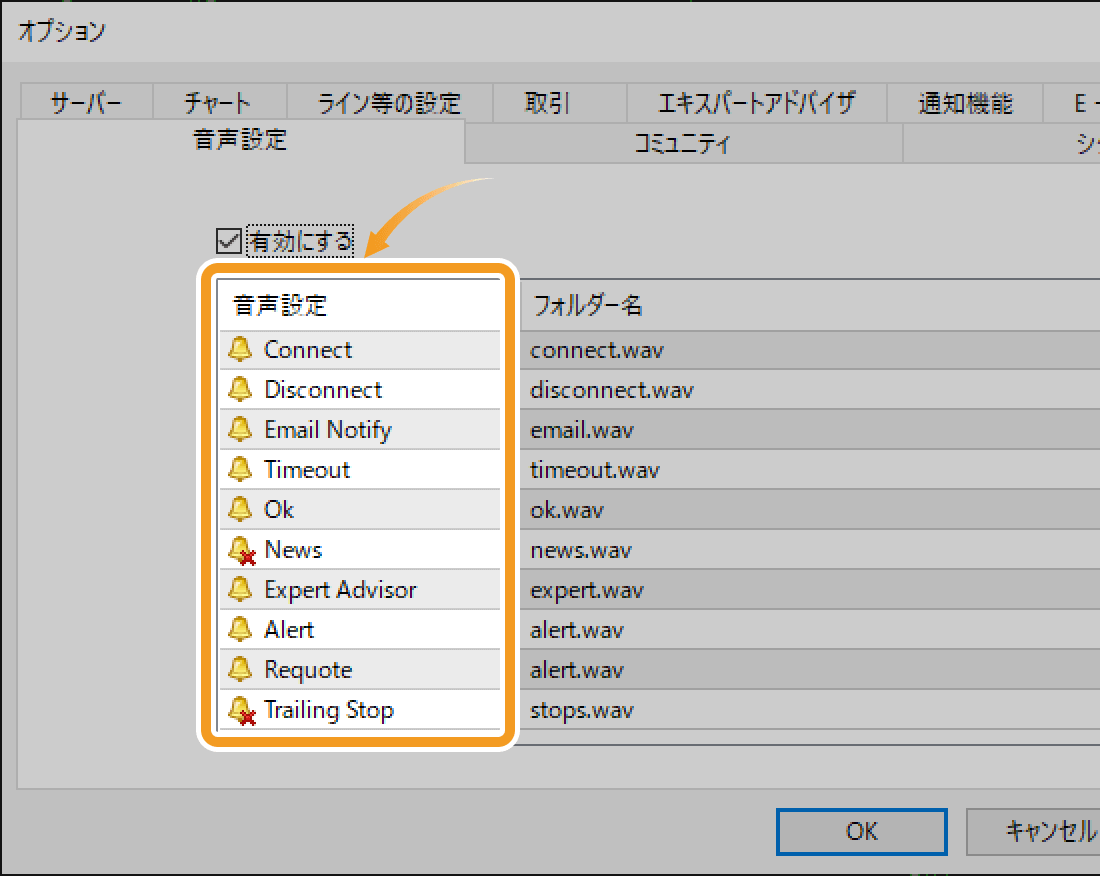Image resolution: width=1100 pixels, height=876 pixels.
Task: Click the bell icon next to Connect
Action: (x=241, y=349)
